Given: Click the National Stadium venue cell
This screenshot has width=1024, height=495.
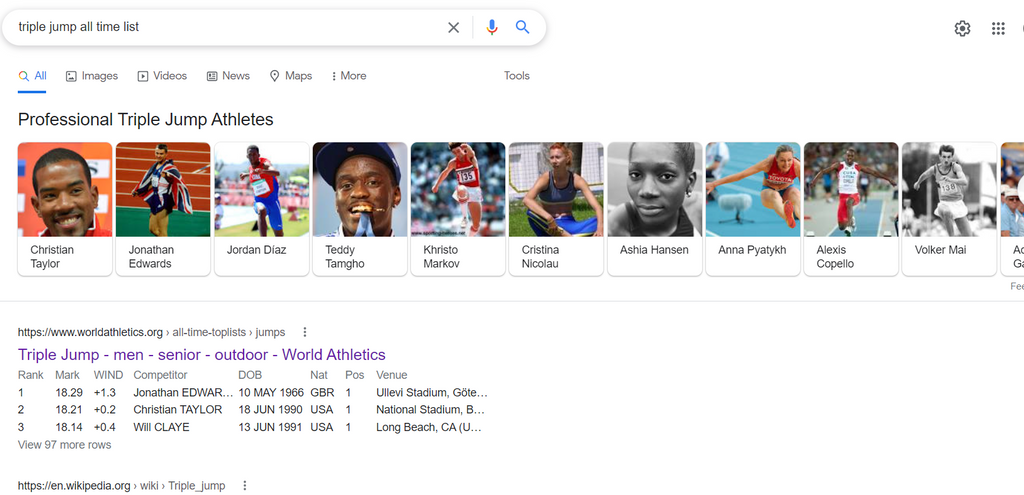Looking at the screenshot, I should pyautogui.click(x=430, y=409).
